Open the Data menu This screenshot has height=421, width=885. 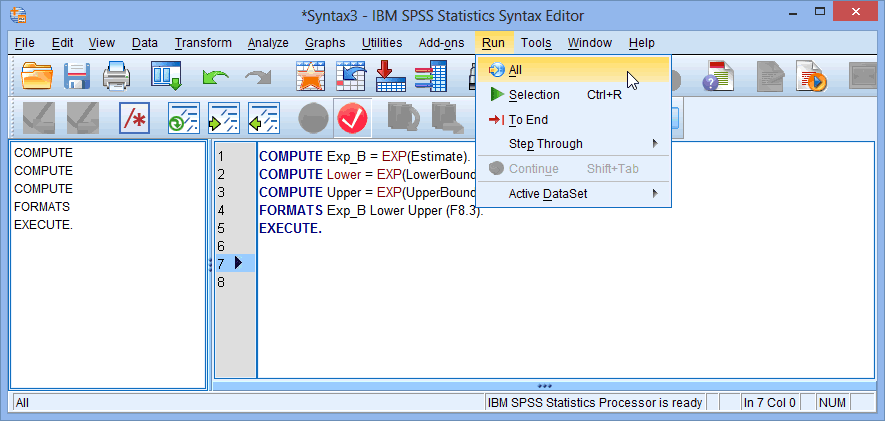point(145,43)
